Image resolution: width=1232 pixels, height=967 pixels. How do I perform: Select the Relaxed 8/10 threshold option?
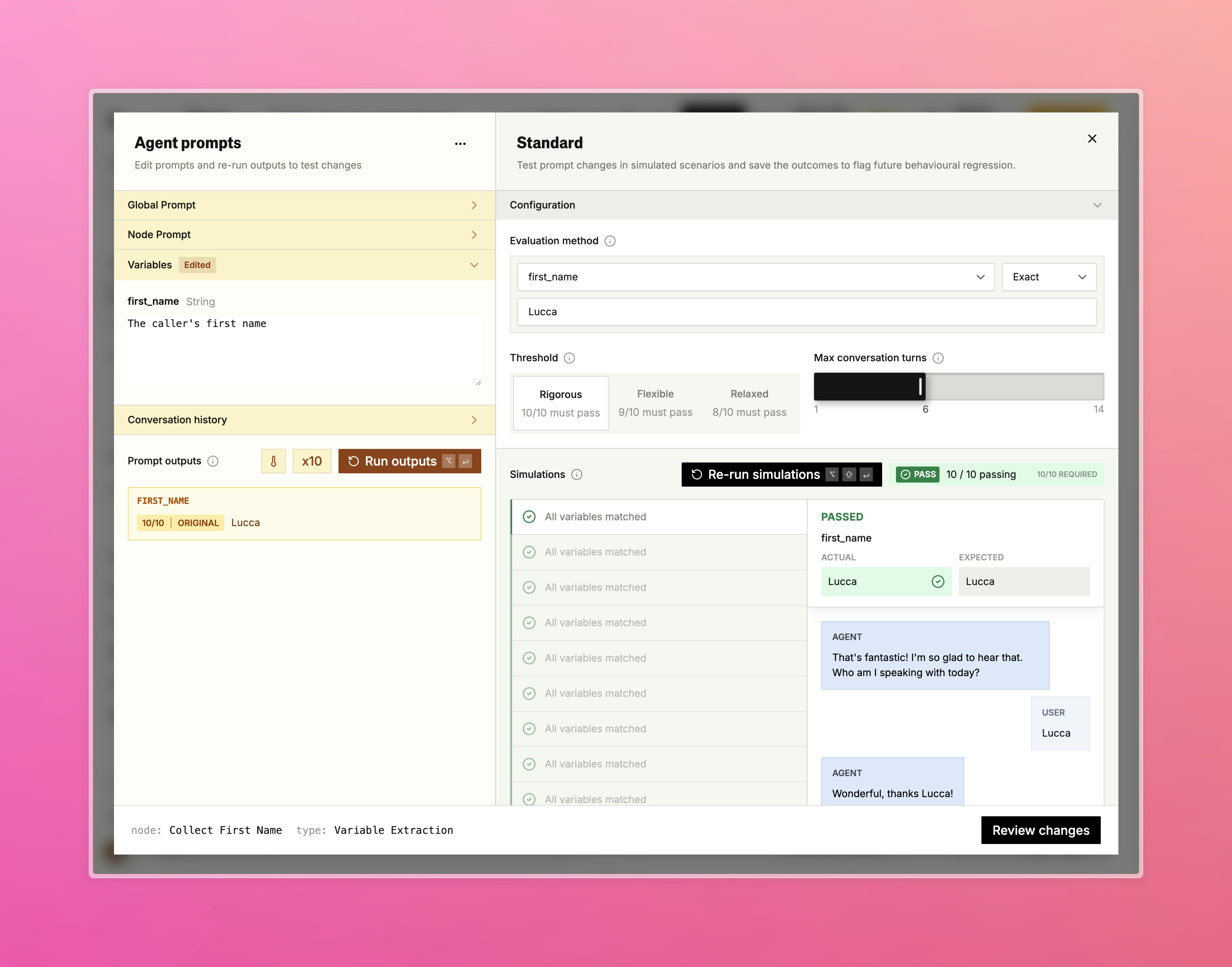749,403
